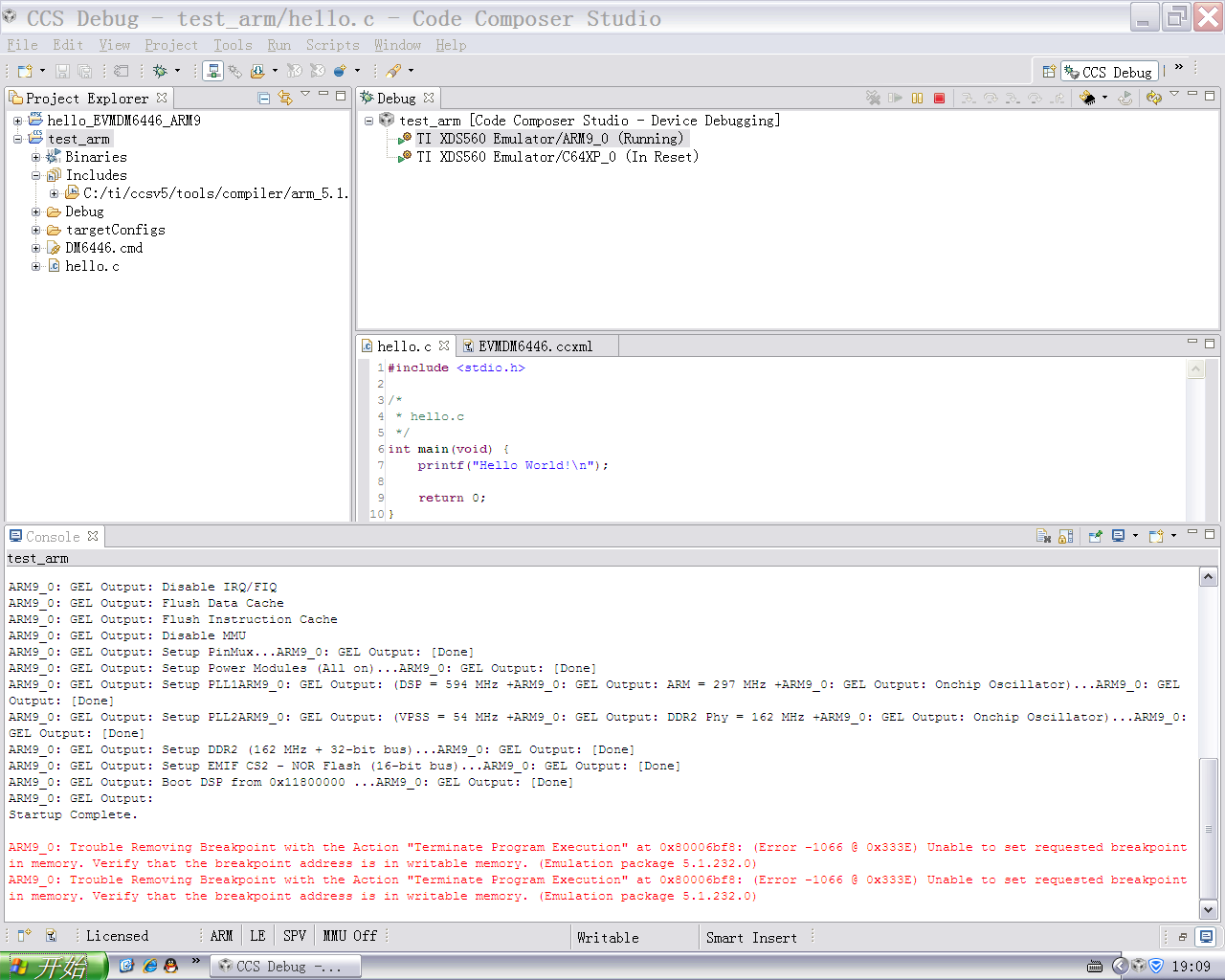The width and height of the screenshot is (1225, 980).
Task: Minimize the Project Explorer view
Action: (323, 95)
